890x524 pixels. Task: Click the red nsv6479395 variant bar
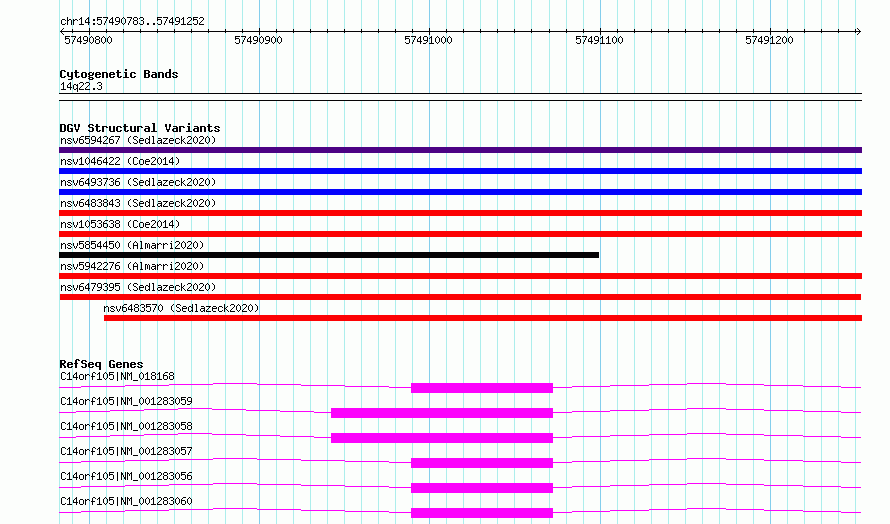point(460,297)
